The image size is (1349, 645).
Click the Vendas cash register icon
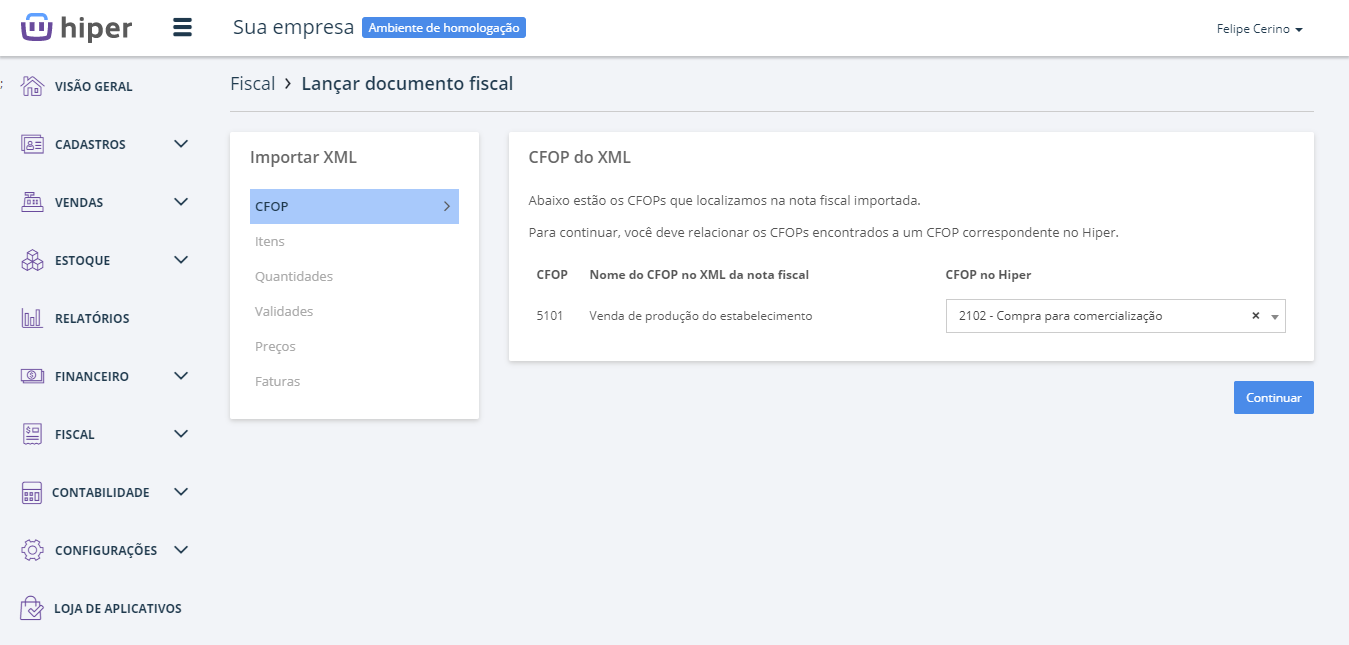point(32,202)
